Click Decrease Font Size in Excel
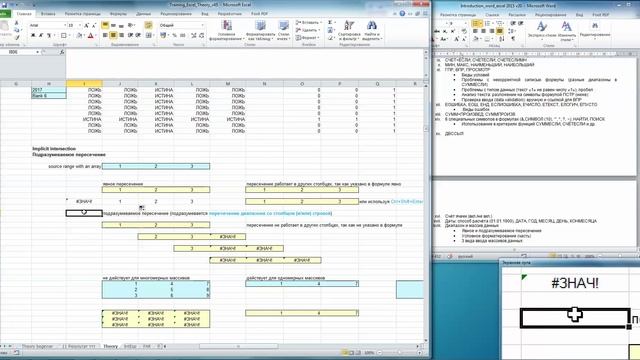 (x=94, y=25)
